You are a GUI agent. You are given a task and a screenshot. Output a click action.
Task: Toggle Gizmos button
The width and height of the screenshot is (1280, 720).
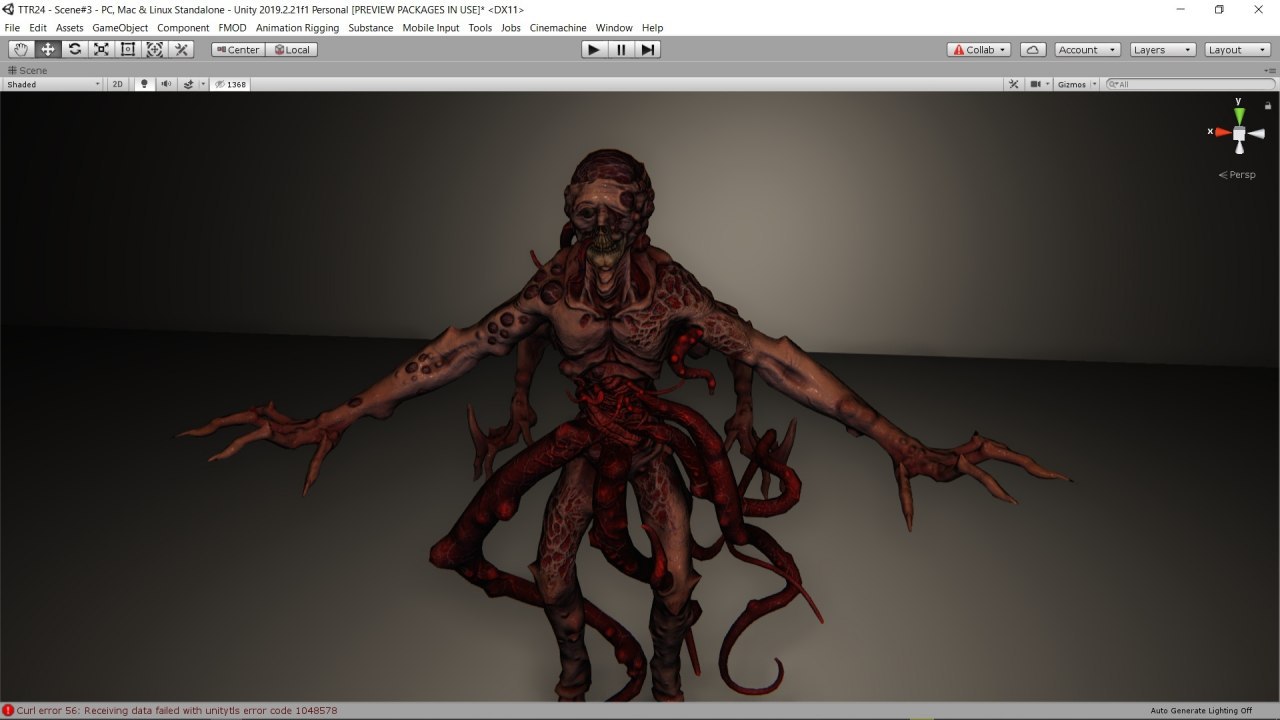[1071, 84]
